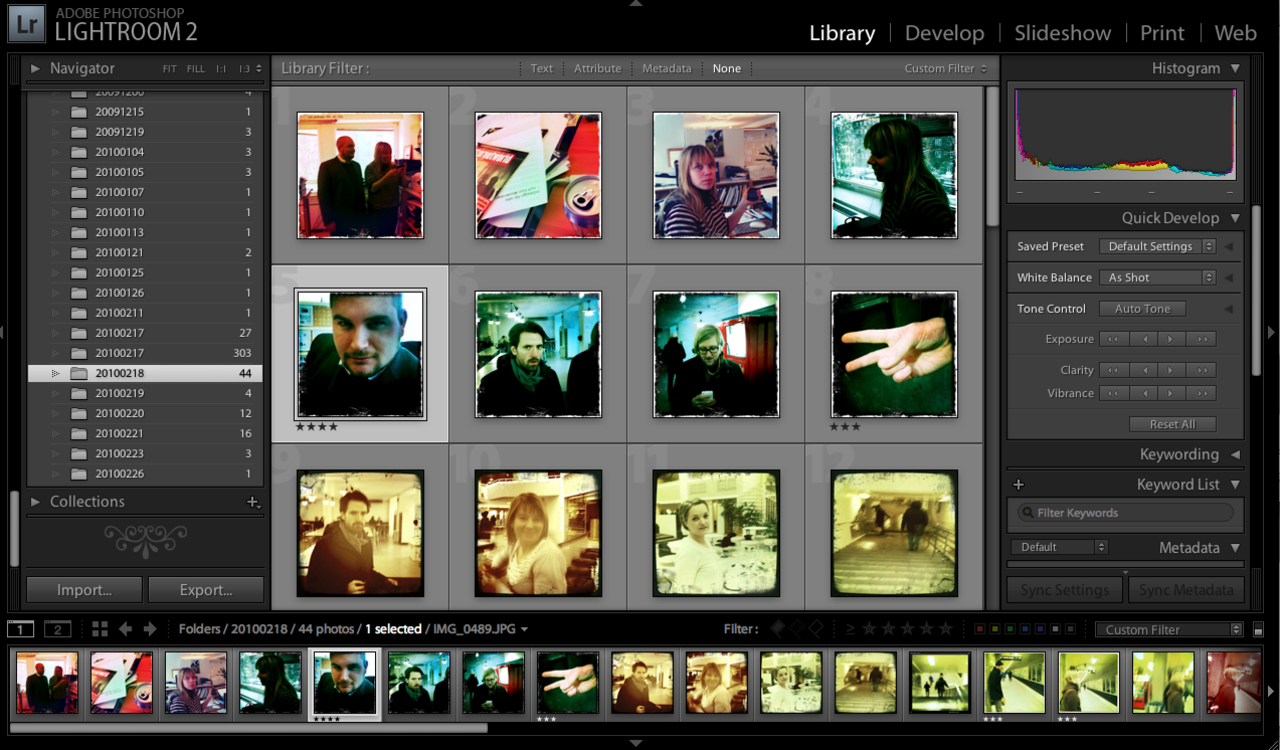Click the Sync Metadata button

pos(1186,590)
